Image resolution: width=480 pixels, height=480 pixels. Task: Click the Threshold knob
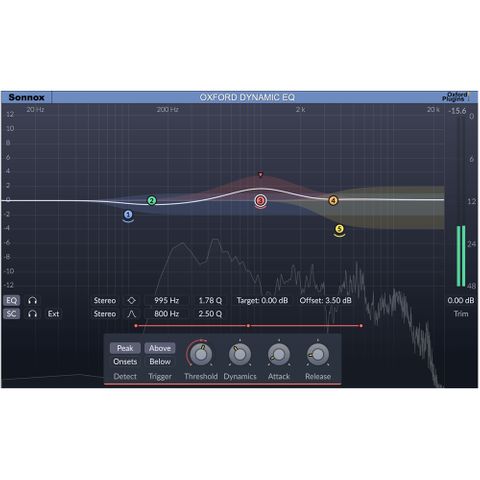coord(201,354)
